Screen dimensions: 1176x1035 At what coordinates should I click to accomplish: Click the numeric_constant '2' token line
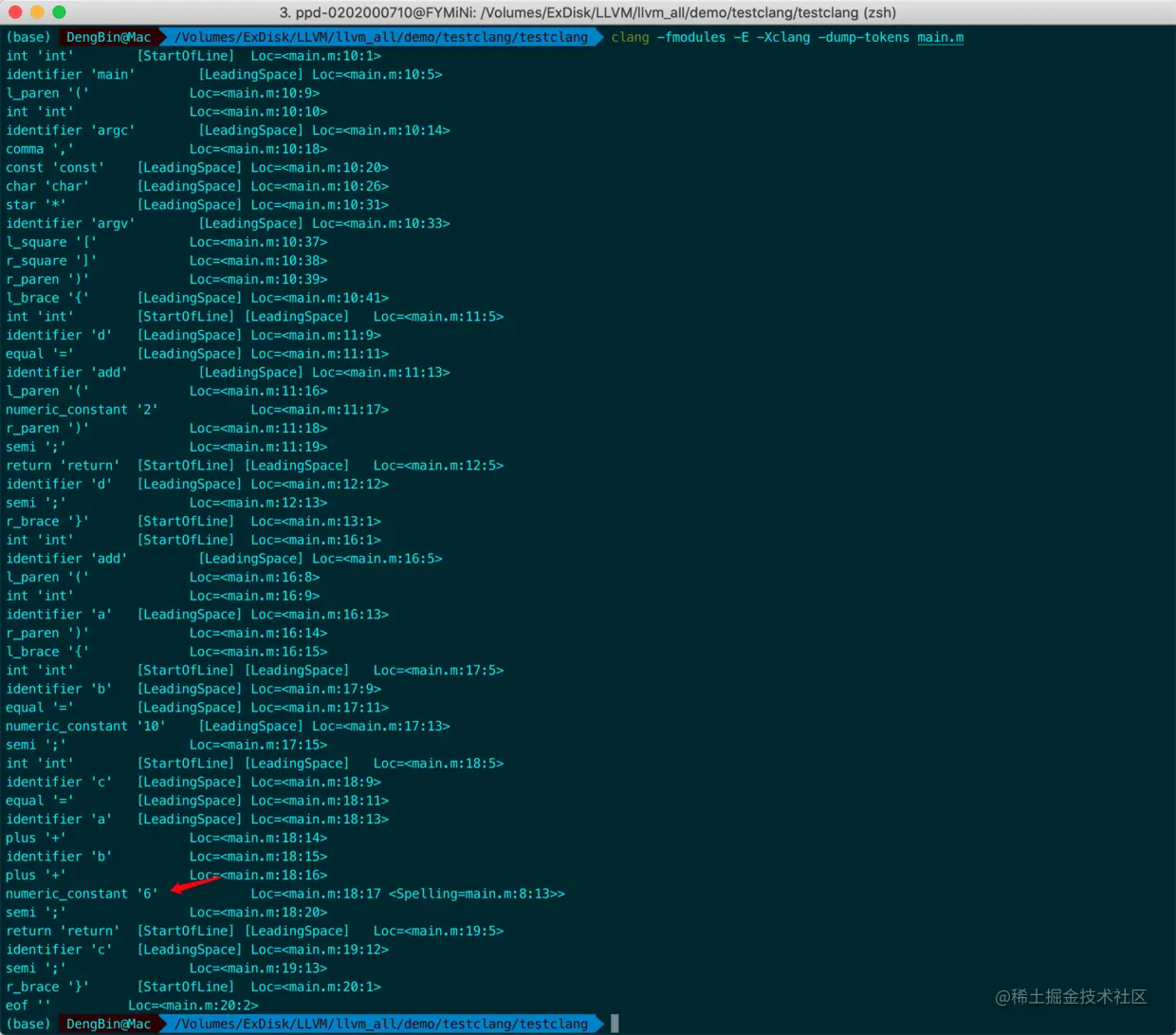click(x=197, y=410)
